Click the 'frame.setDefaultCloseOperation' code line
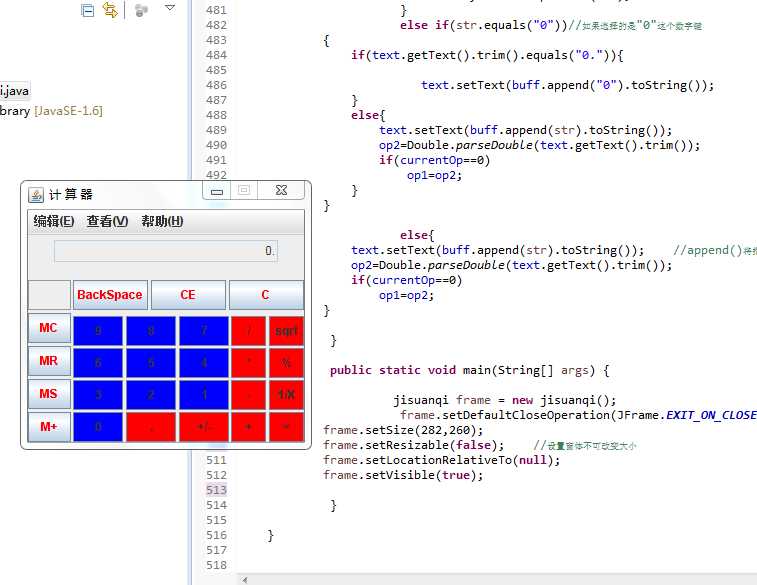Screen dimensions: 757x585 [578, 415]
